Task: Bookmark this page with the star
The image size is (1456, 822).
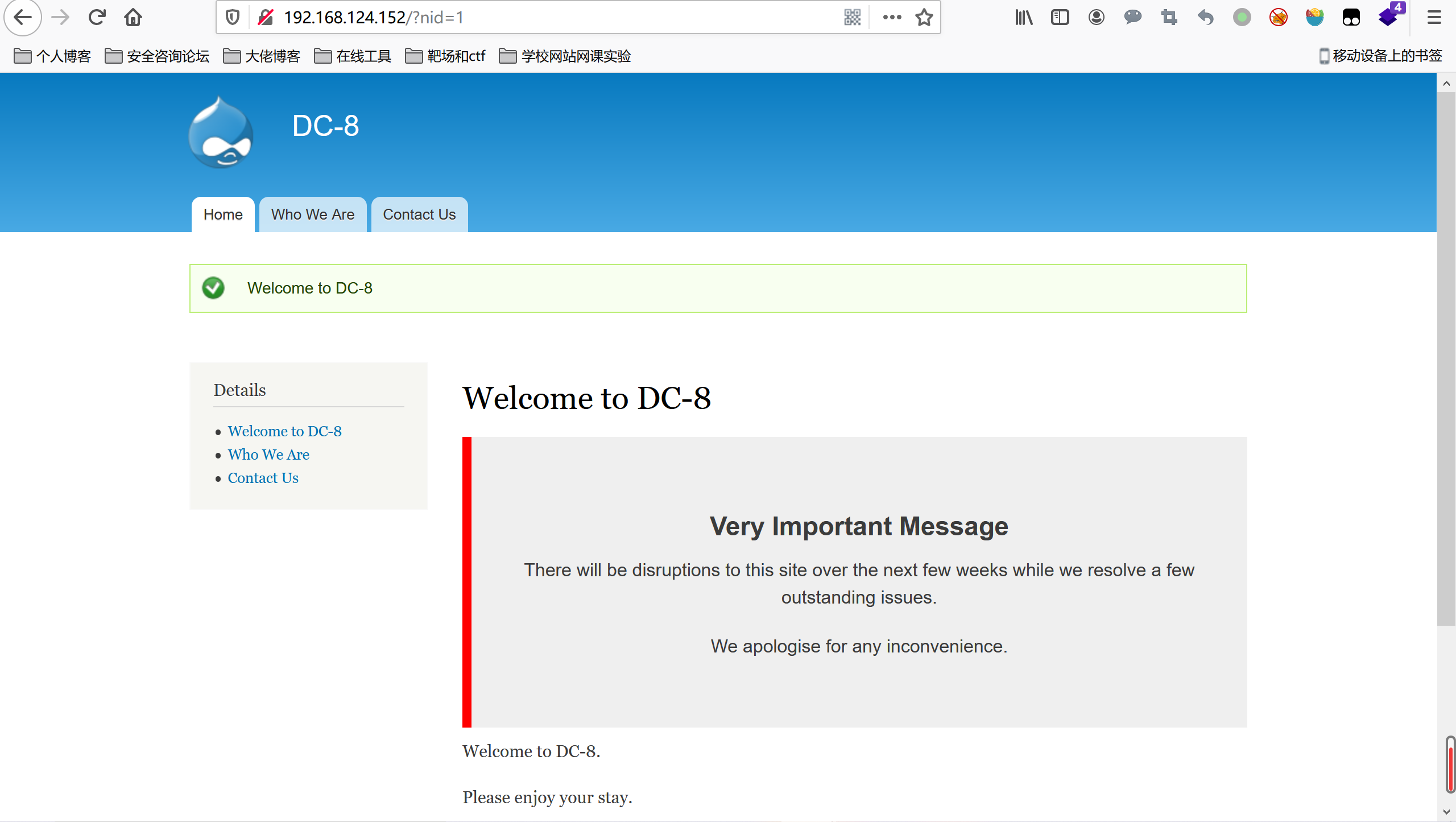Action: 924,18
